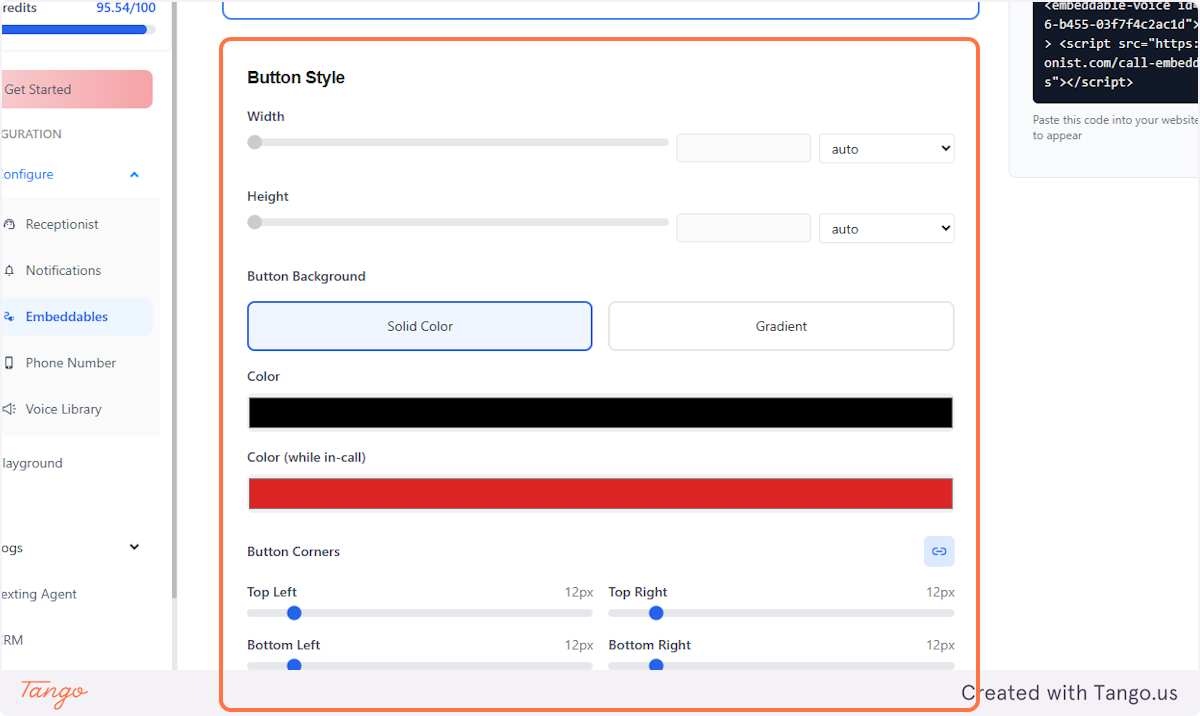Viewport: 1200px width, 716px height.
Task: Click the Button Corners label
Action: pos(294,552)
